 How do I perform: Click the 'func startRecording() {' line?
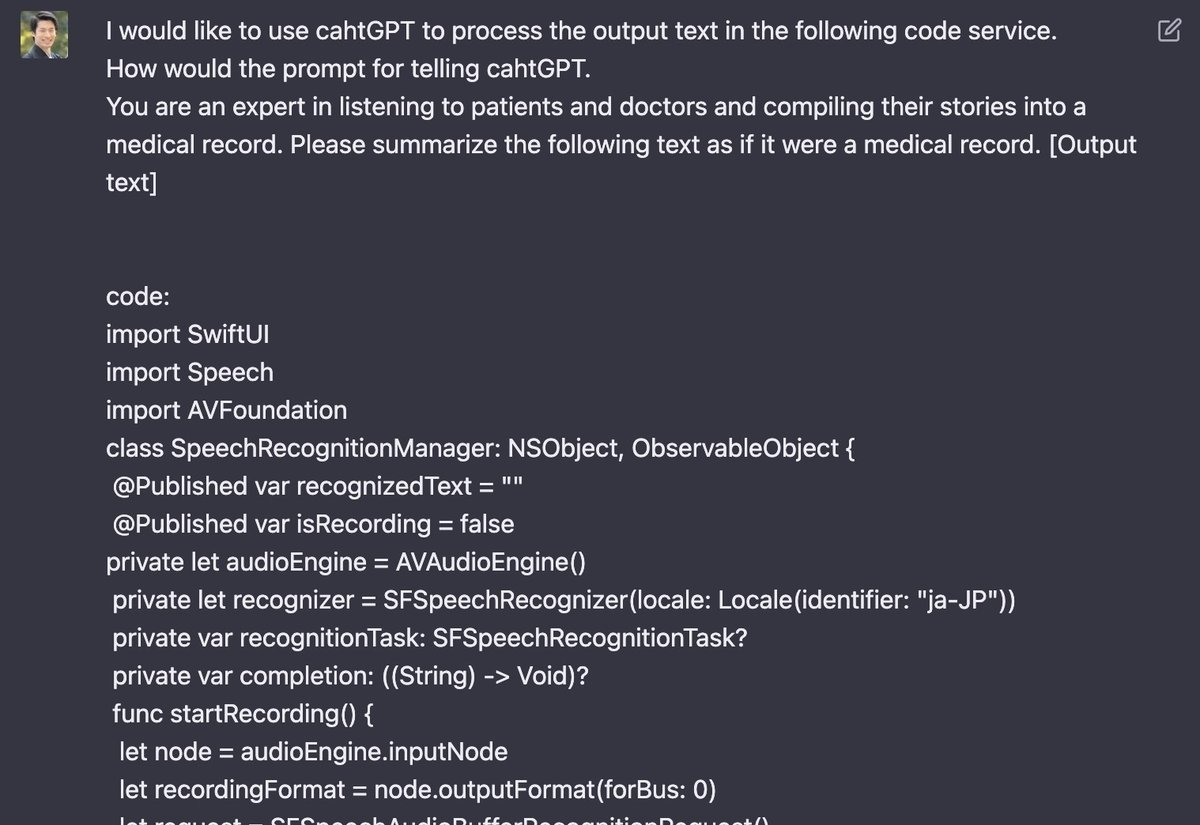pos(243,715)
